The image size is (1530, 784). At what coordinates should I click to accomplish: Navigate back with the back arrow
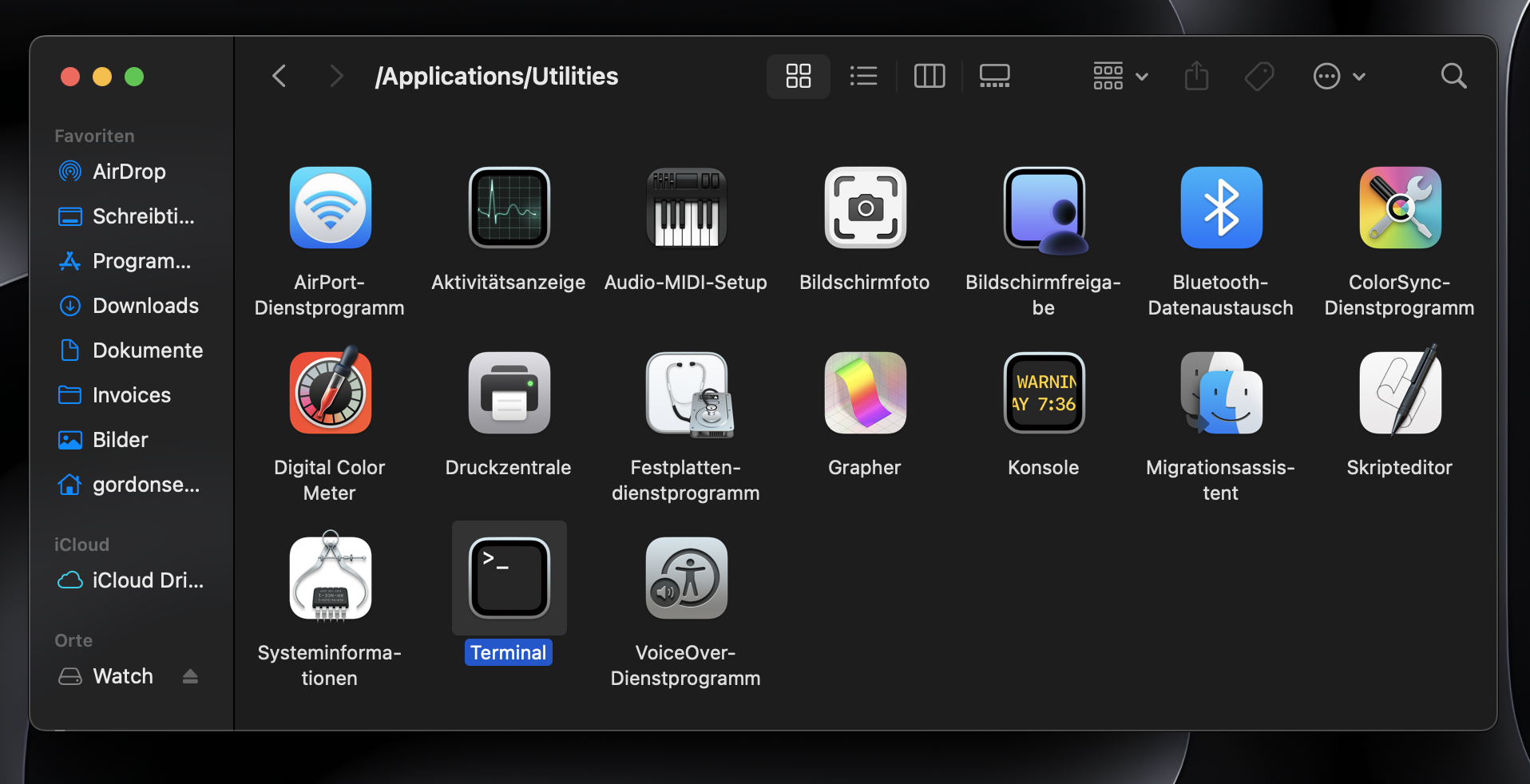[x=279, y=76]
